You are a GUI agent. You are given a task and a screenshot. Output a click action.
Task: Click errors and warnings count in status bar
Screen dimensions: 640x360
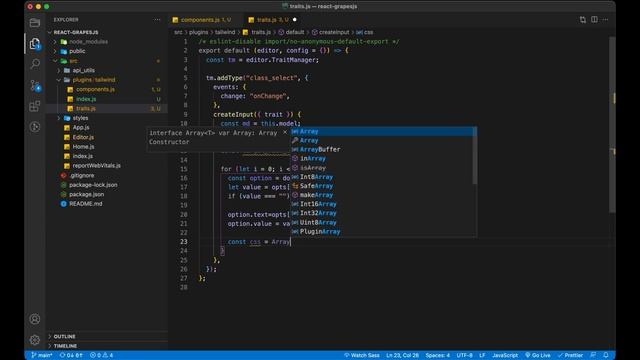[x=101, y=355]
